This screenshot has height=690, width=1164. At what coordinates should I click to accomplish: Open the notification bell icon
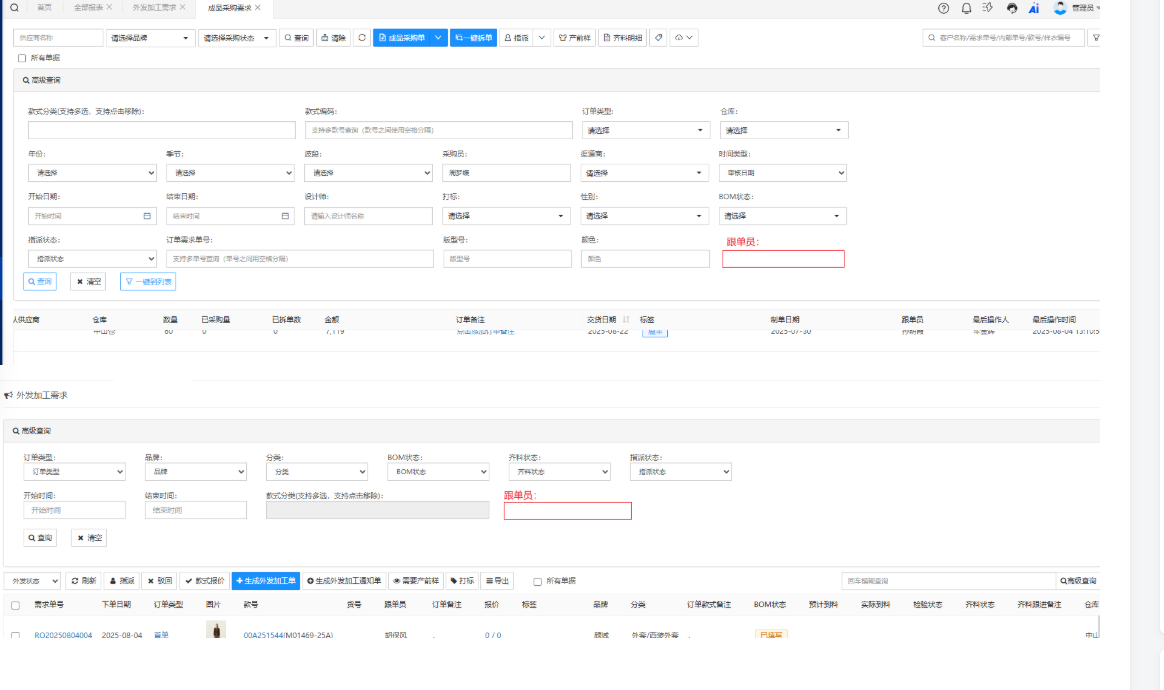click(x=966, y=8)
